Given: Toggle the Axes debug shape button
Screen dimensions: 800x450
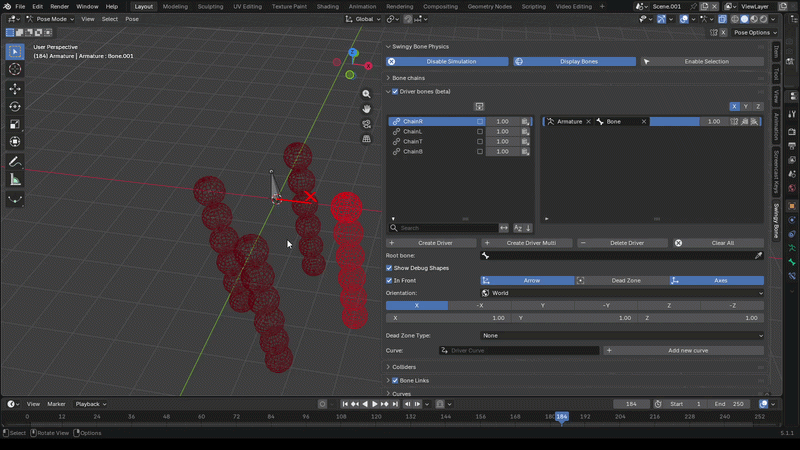Looking at the screenshot, I should click(x=717, y=281).
